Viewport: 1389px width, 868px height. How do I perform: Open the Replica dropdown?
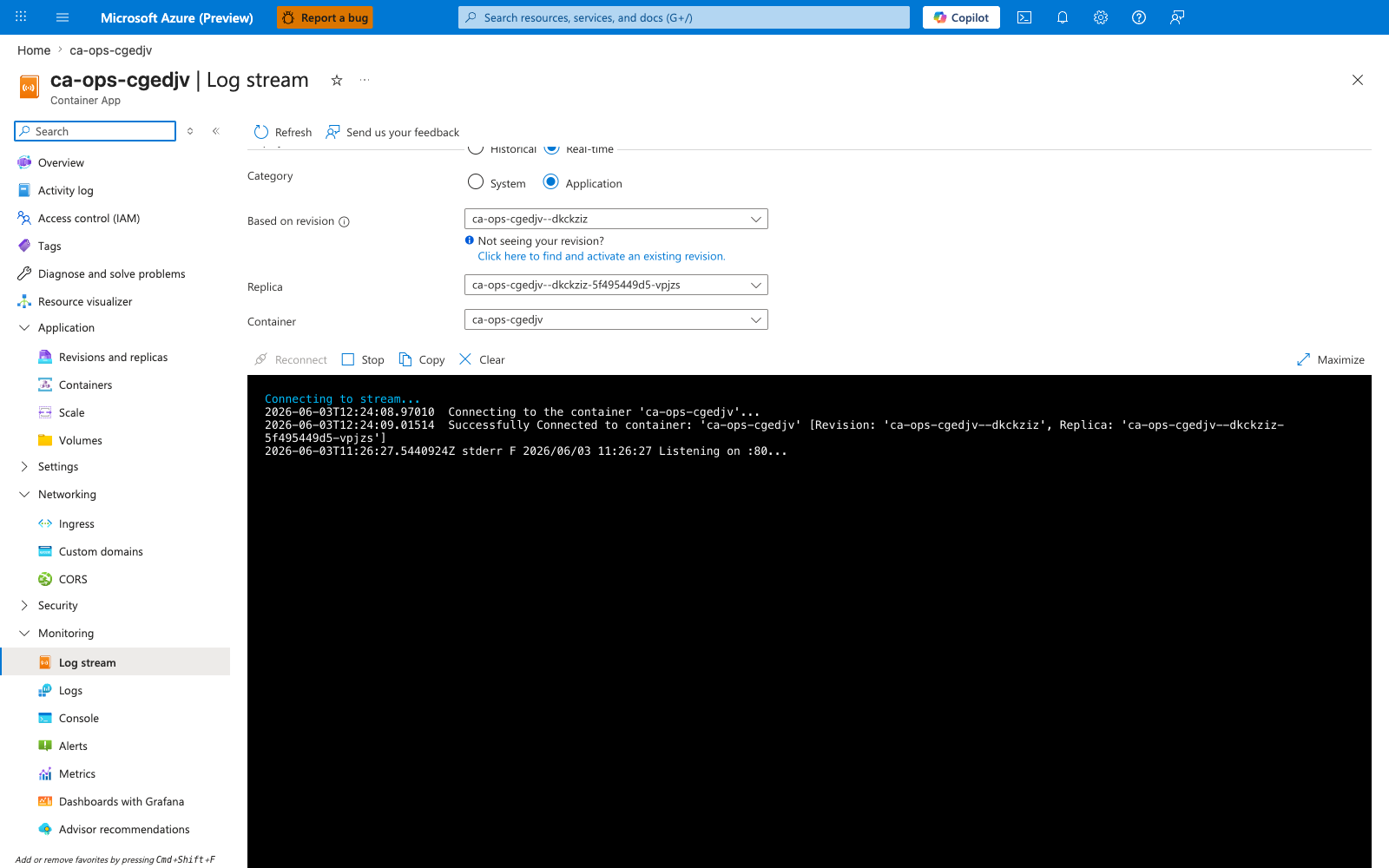(x=616, y=285)
